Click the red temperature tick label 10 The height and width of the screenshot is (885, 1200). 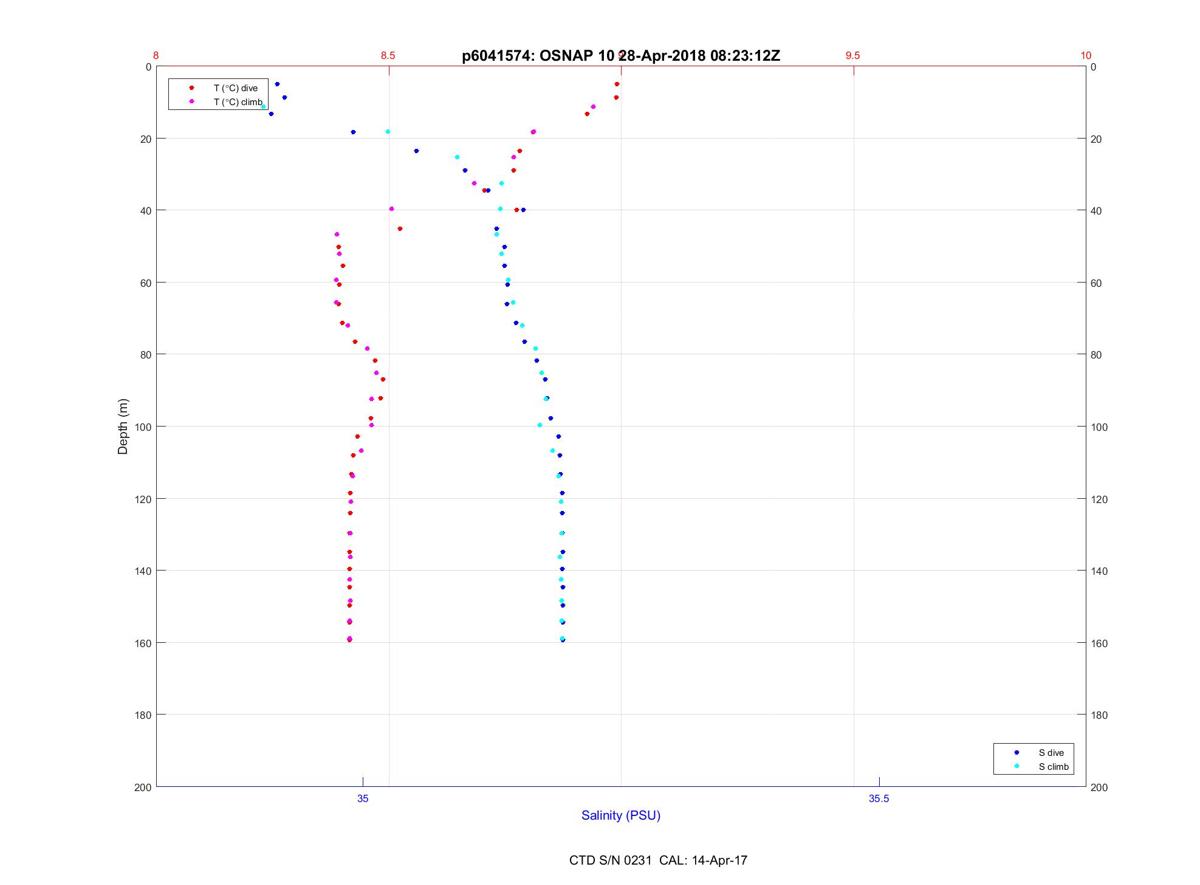pyautogui.click(x=1086, y=56)
